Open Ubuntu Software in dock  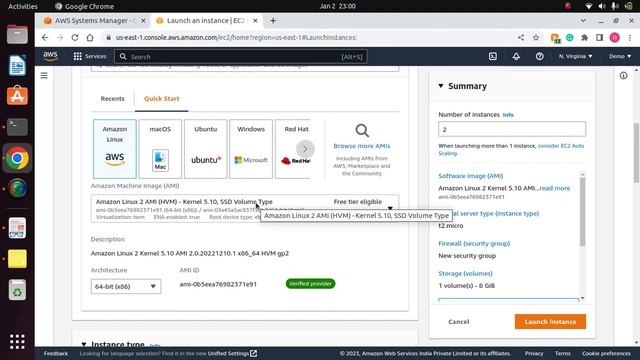tap(17, 96)
